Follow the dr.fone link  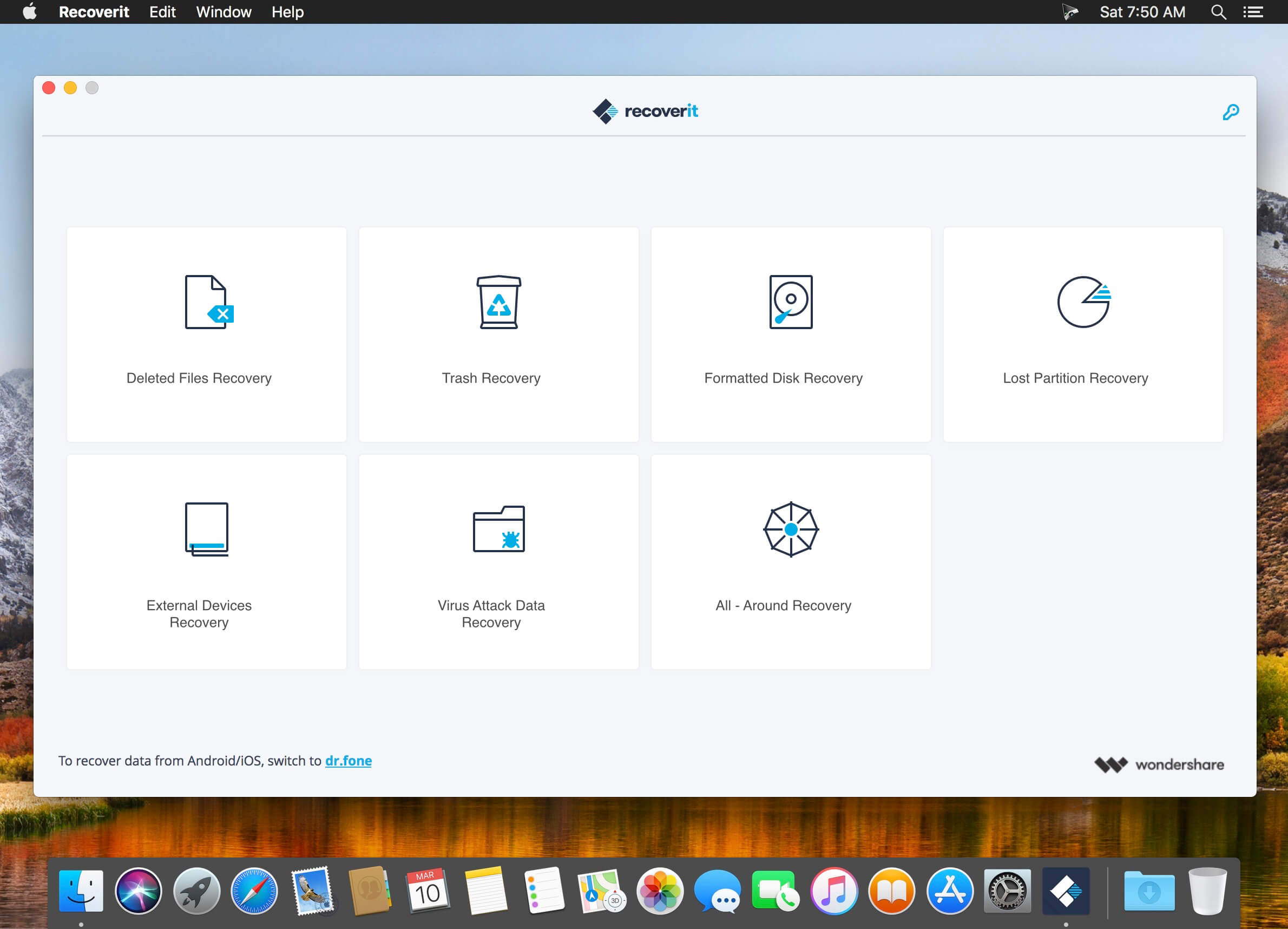click(348, 760)
